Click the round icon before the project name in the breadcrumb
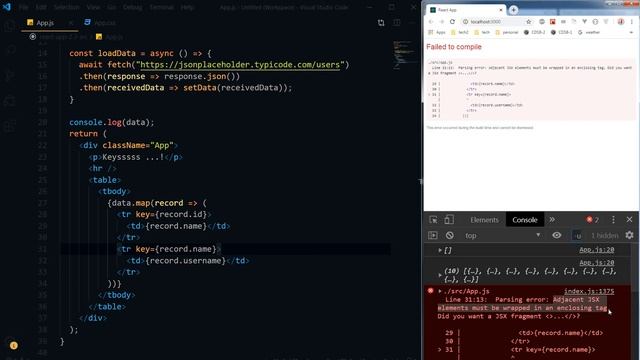The image size is (640, 360). point(33,37)
